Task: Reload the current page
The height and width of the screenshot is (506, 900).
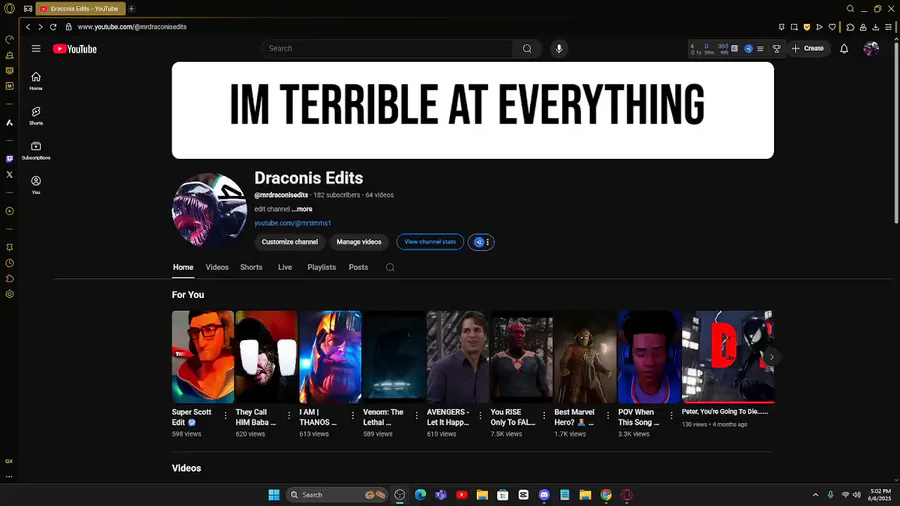Action: 53,27
